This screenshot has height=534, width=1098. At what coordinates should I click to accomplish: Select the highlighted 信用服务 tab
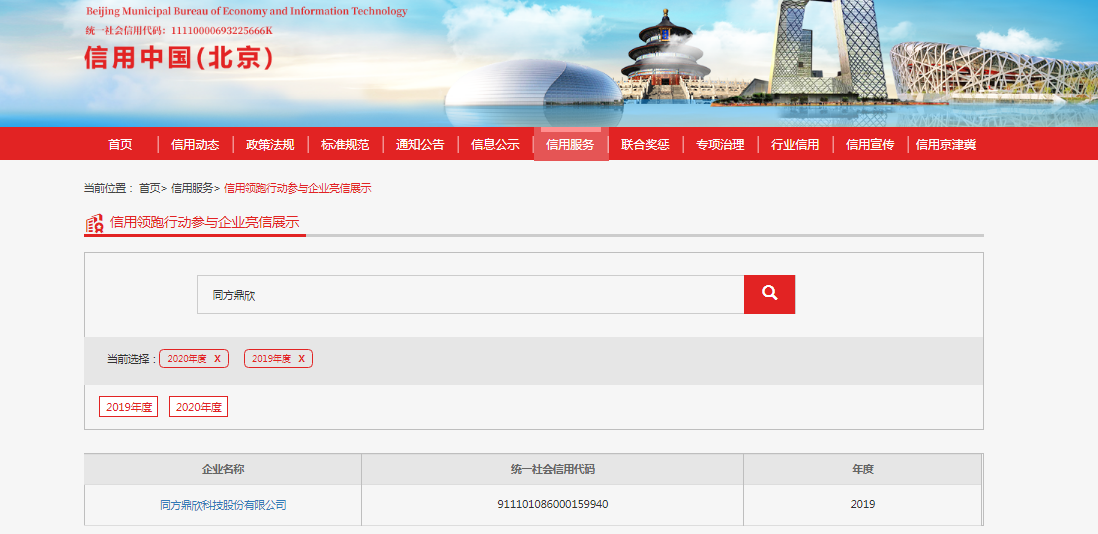point(570,144)
